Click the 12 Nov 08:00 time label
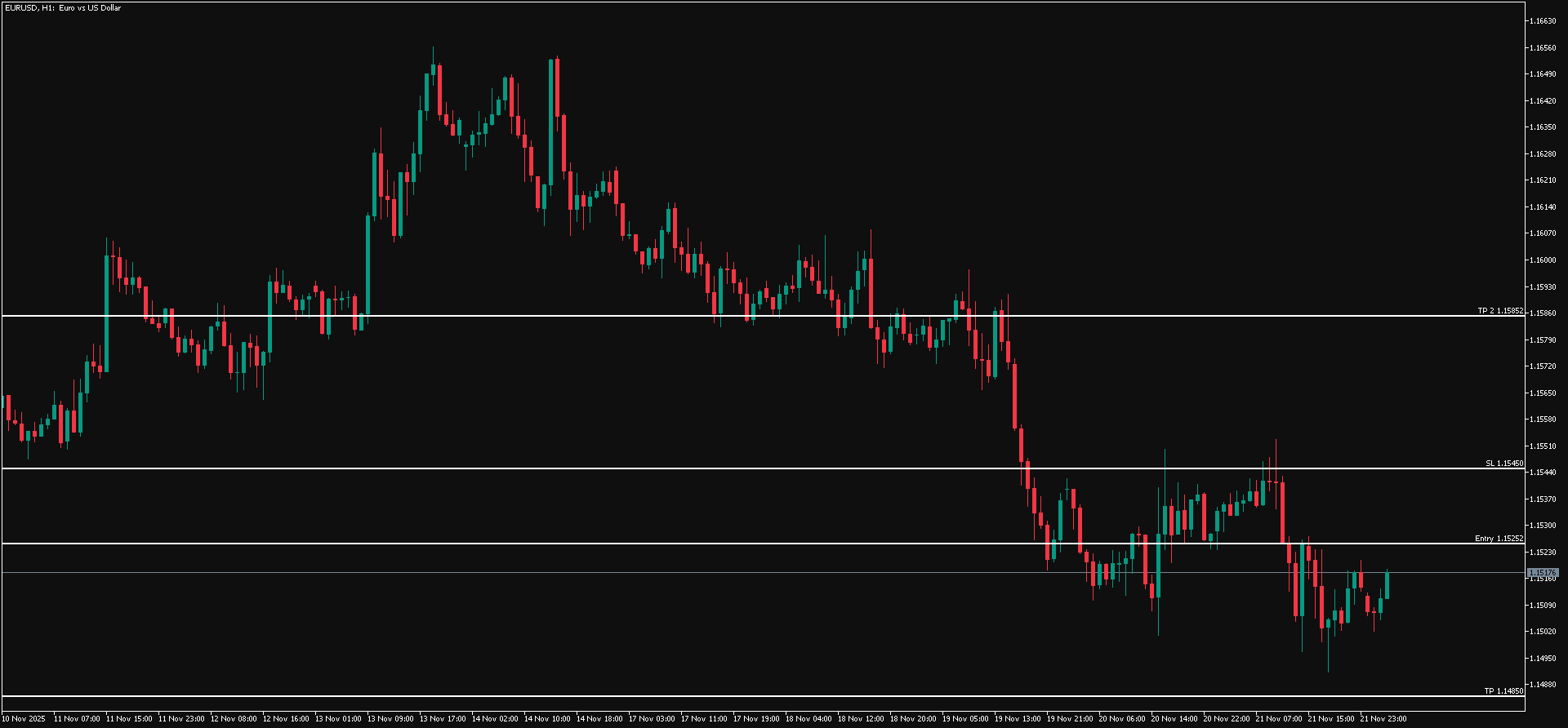Screen dimensions: 1568x728 pyautogui.click(x=234, y=719)
